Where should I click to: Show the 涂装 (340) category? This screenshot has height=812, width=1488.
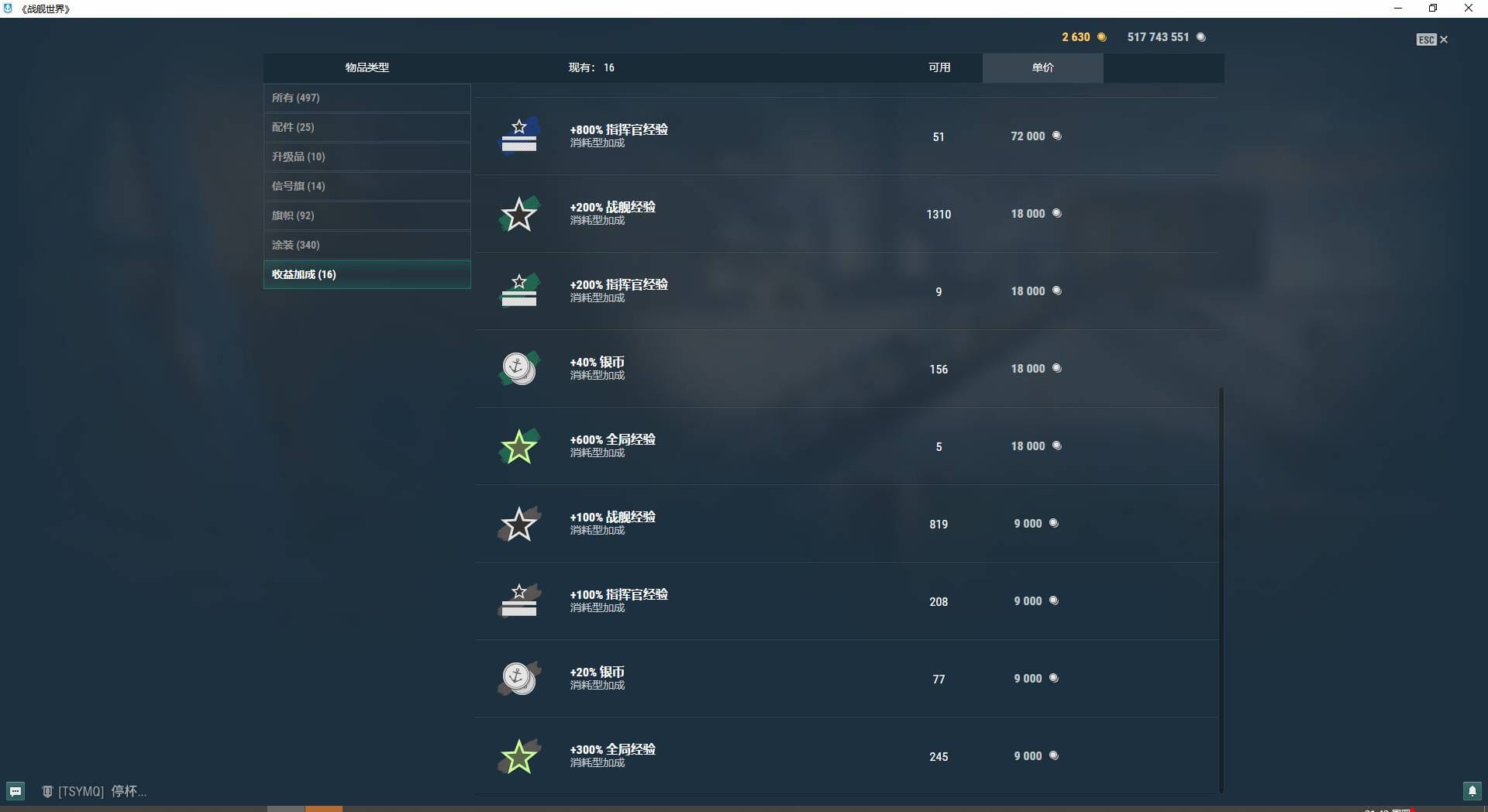pyautogui.click(x=367, y=245)
